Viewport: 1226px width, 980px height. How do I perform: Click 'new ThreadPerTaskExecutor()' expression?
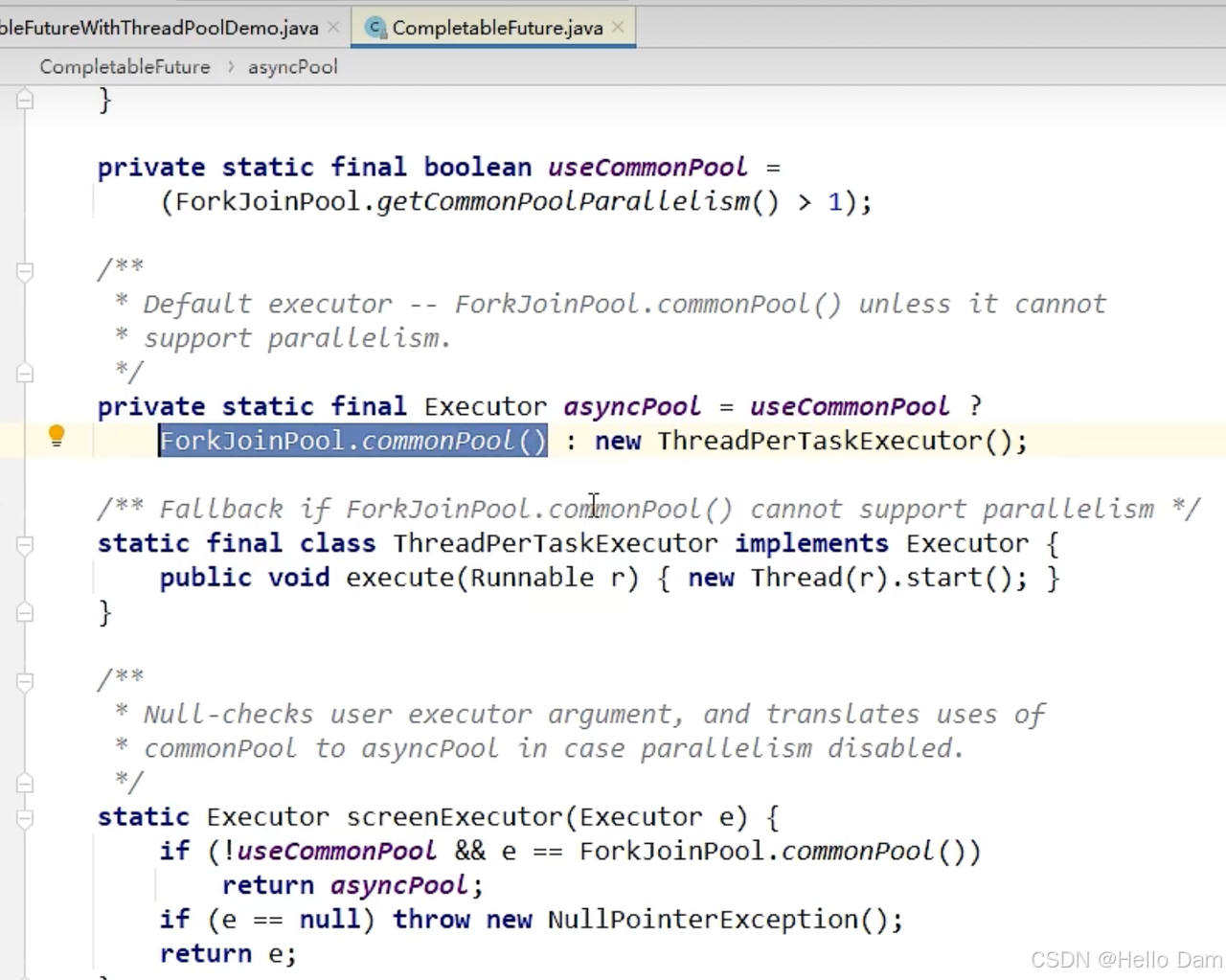(x=803, y=442)
